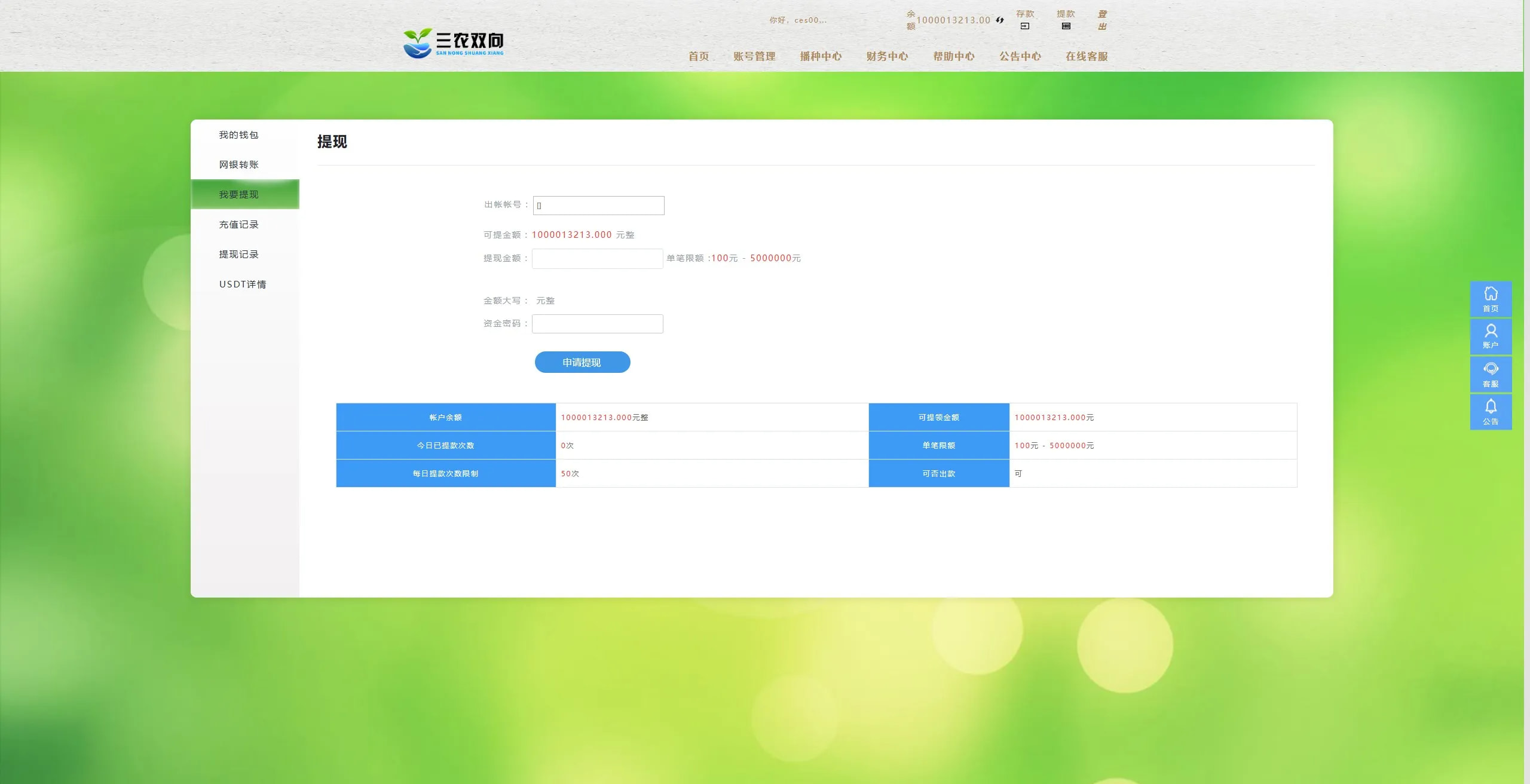The image size is (1530, 784).
Task: Open the 账号管理 menu
Action: pyautogui.click(x=754, y=56)
